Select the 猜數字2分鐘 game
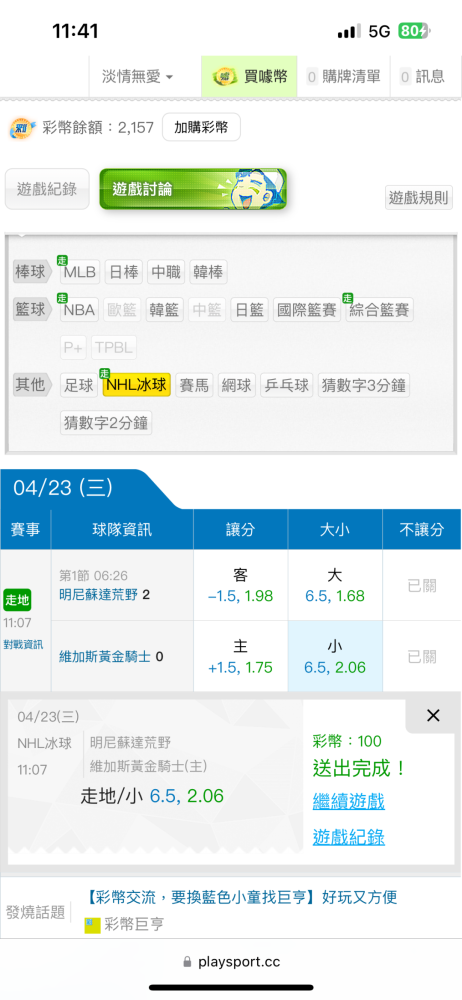This screenshot has width=462, height=1000. [x=107, y=423]
